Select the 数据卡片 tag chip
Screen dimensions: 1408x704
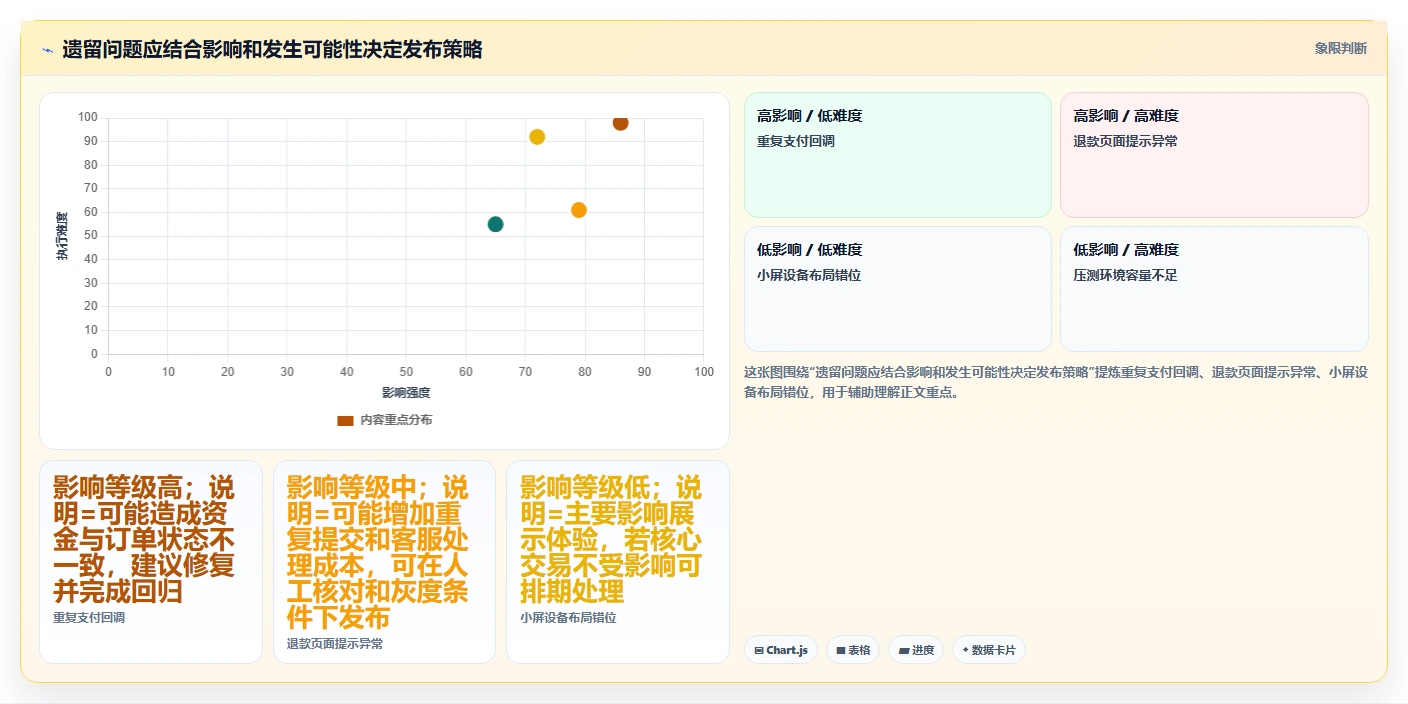pos(988,650)
